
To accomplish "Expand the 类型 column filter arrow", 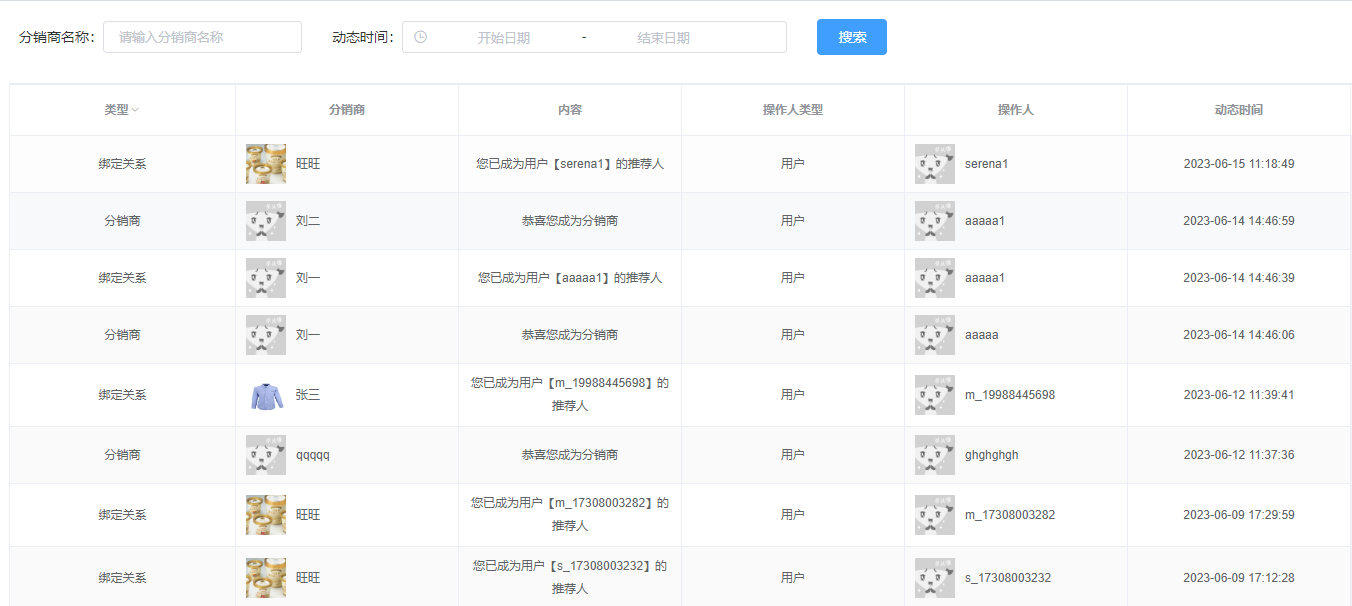I will coord(135,110).
